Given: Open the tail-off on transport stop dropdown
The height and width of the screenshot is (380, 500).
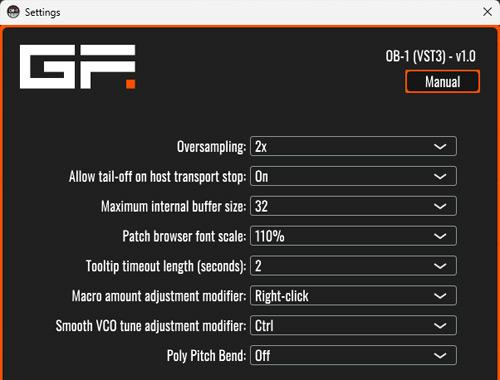Looking at the screenshot, I should click(353, 176).
